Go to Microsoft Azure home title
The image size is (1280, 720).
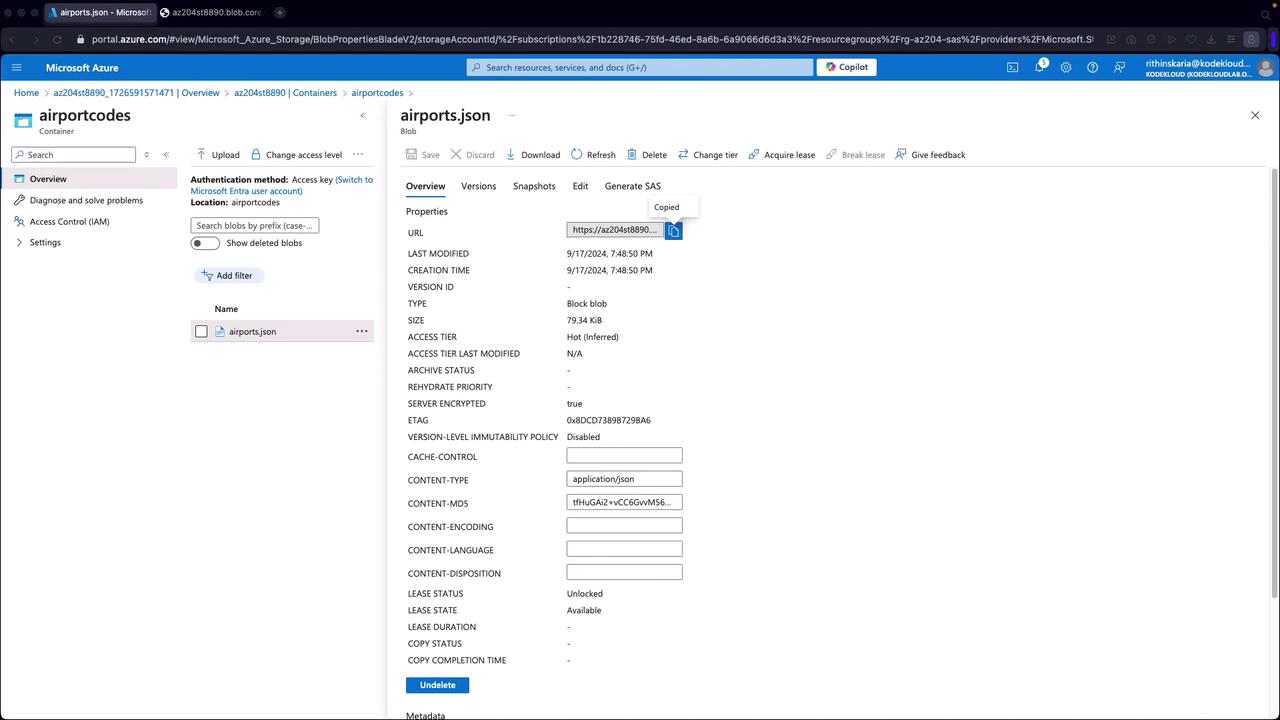(82, 67)
